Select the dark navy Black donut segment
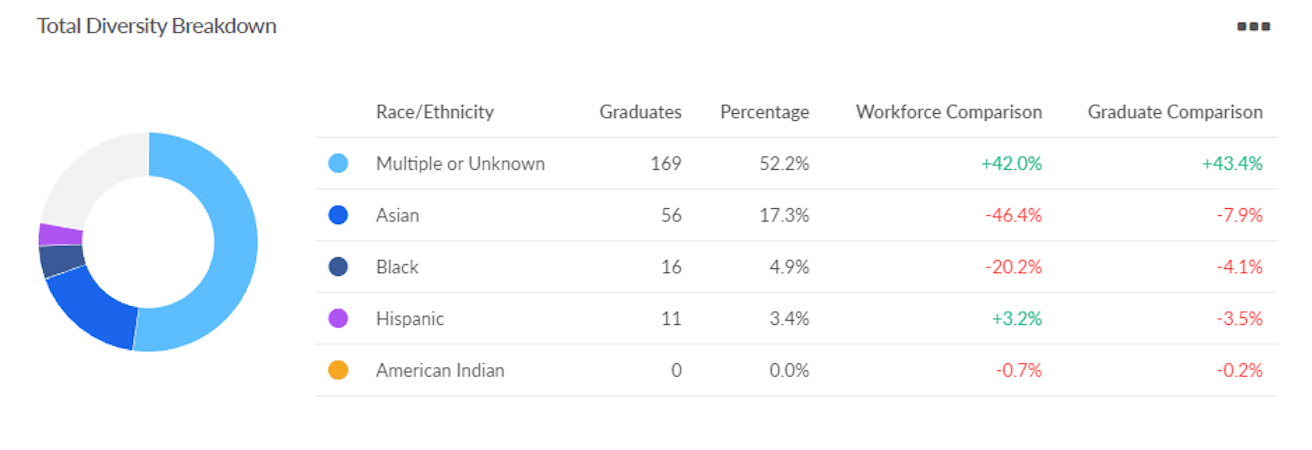 61,260
